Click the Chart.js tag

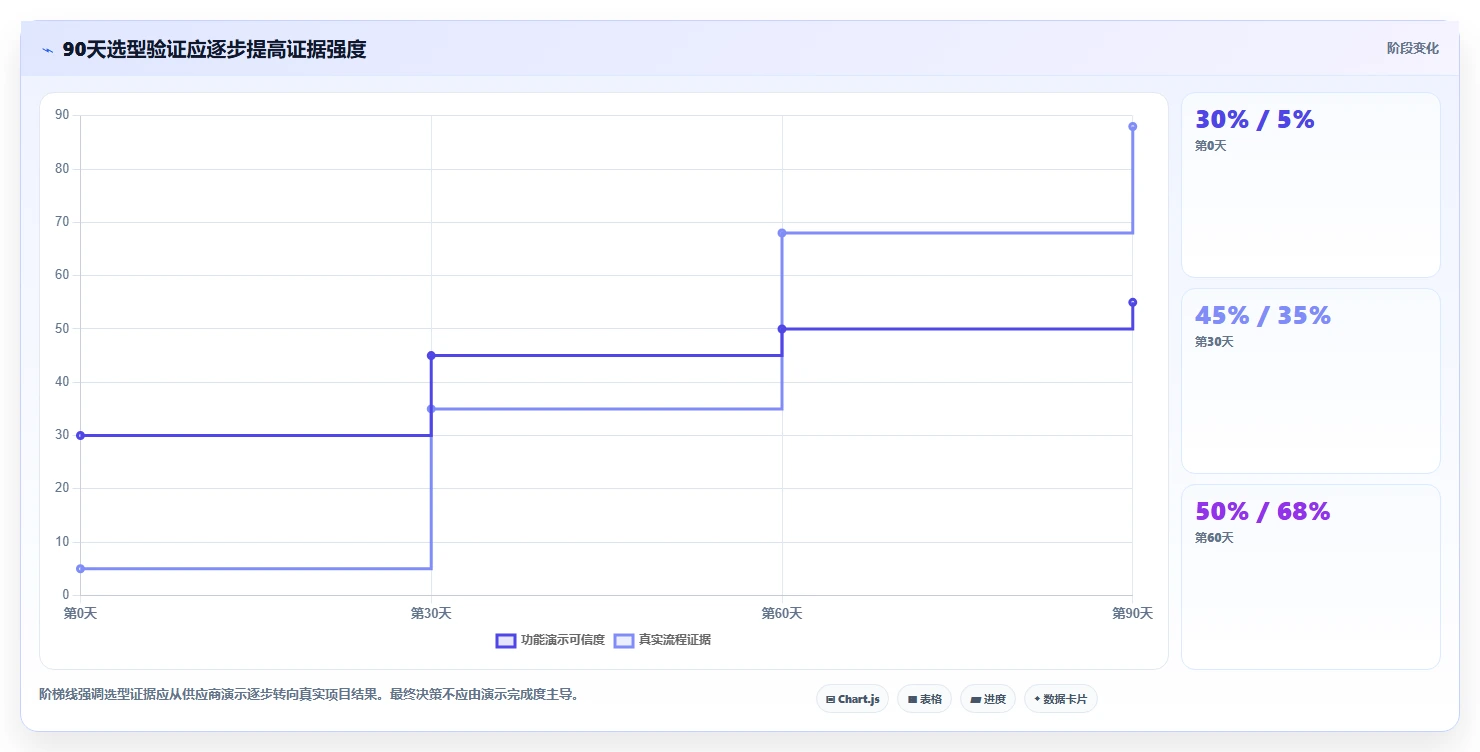tap(852, 699)
